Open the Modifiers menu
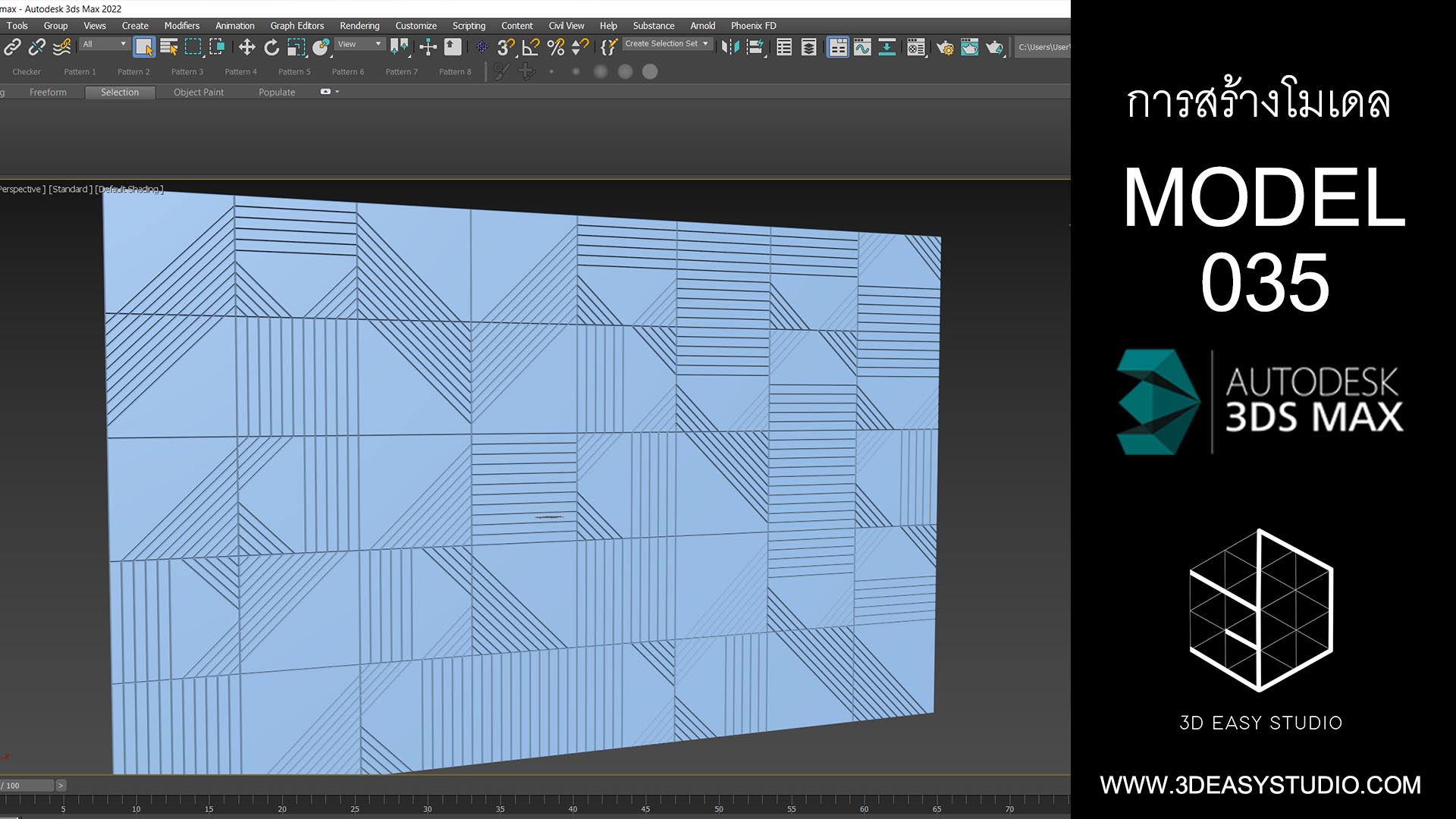1456x819 pixels. [x=181, y=26]
